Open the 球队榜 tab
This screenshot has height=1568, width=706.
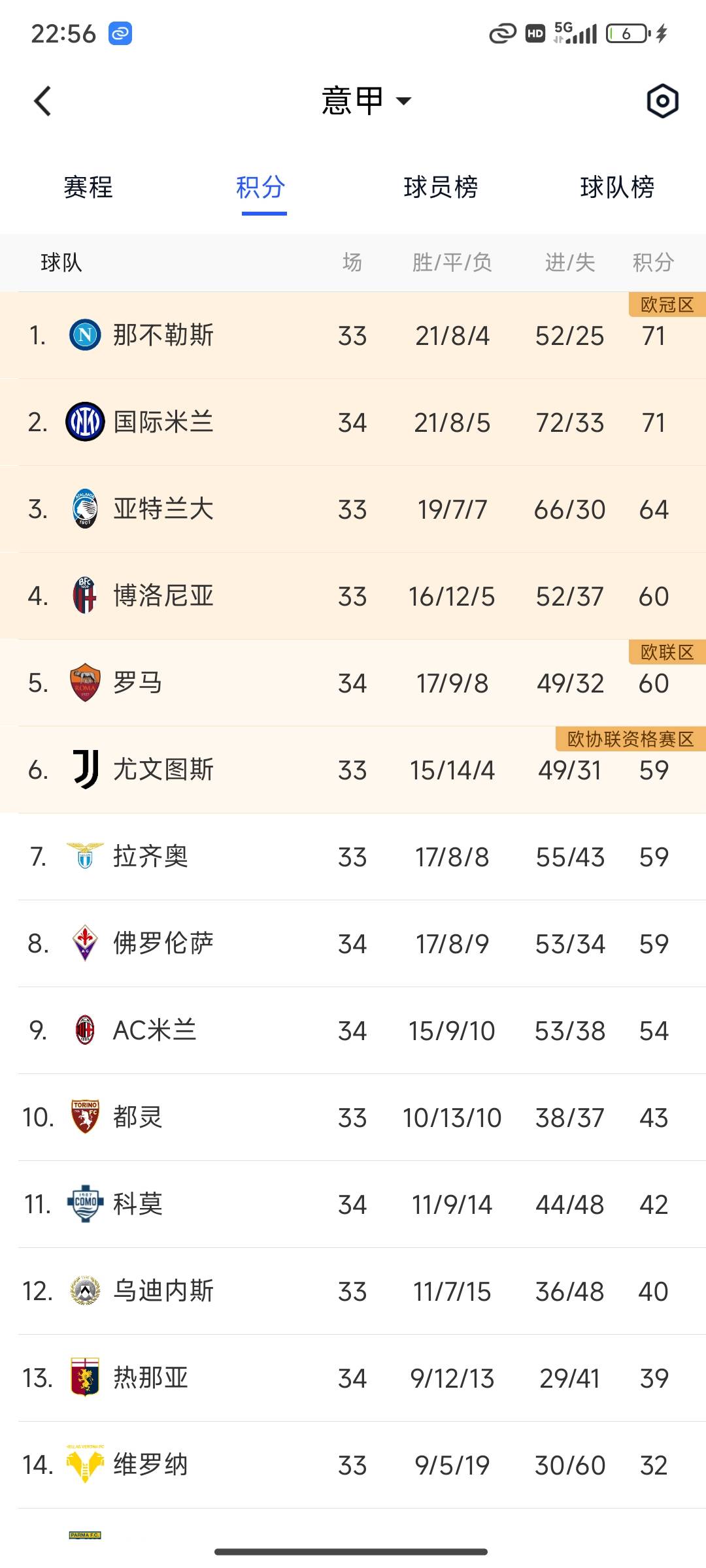pos(617,188)
